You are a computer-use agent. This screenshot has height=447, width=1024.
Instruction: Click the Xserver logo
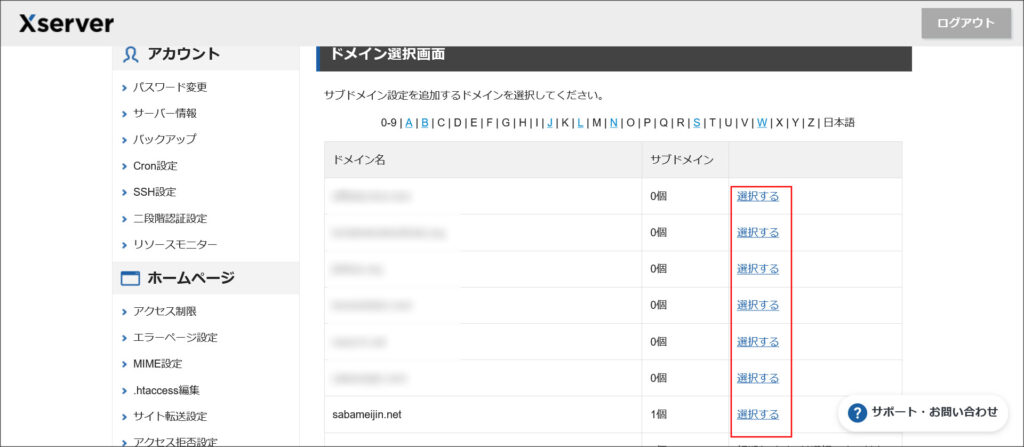pos(66,23)
